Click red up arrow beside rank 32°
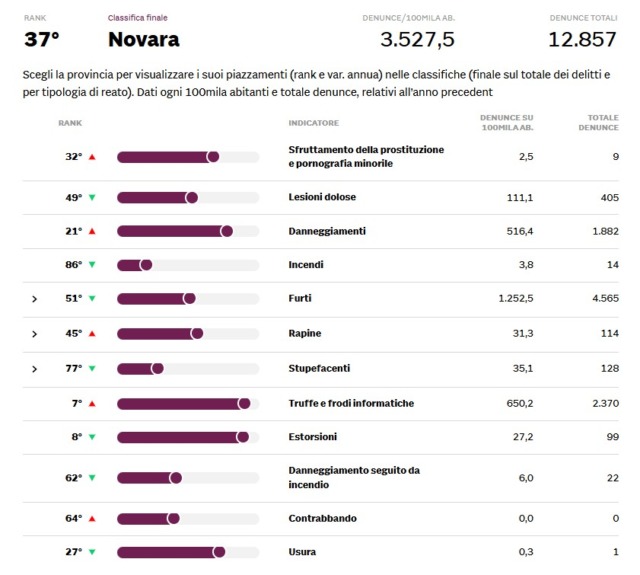Image resolution: width=640 pixels, height=575 pixels. 92,157
